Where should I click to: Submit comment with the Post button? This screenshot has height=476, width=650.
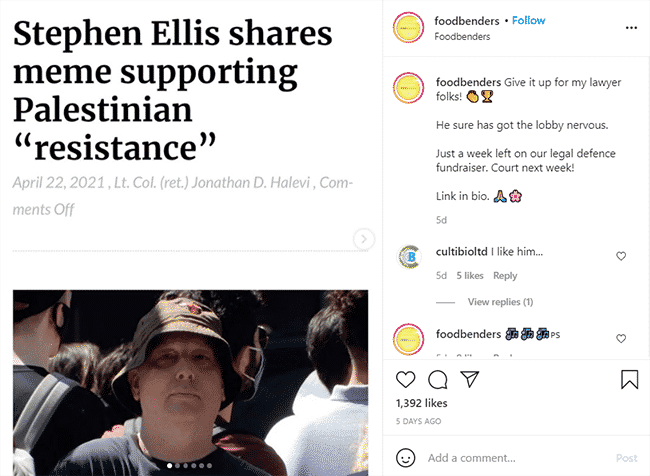(x=626, y=458)
